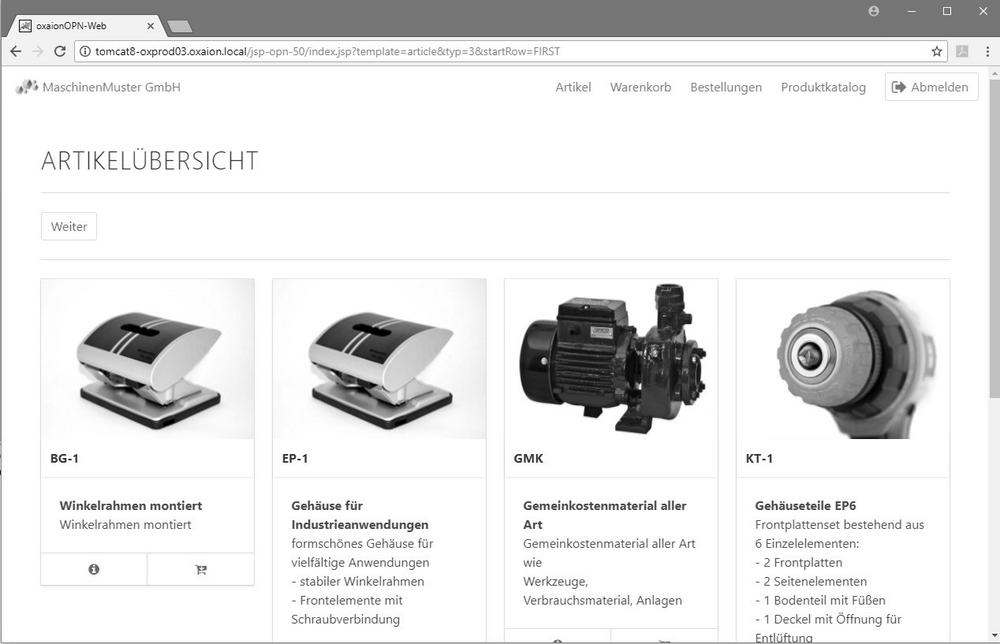Click the Chrome user profile icon
This screenshot has width=1000, height=644.
point(874,11)
